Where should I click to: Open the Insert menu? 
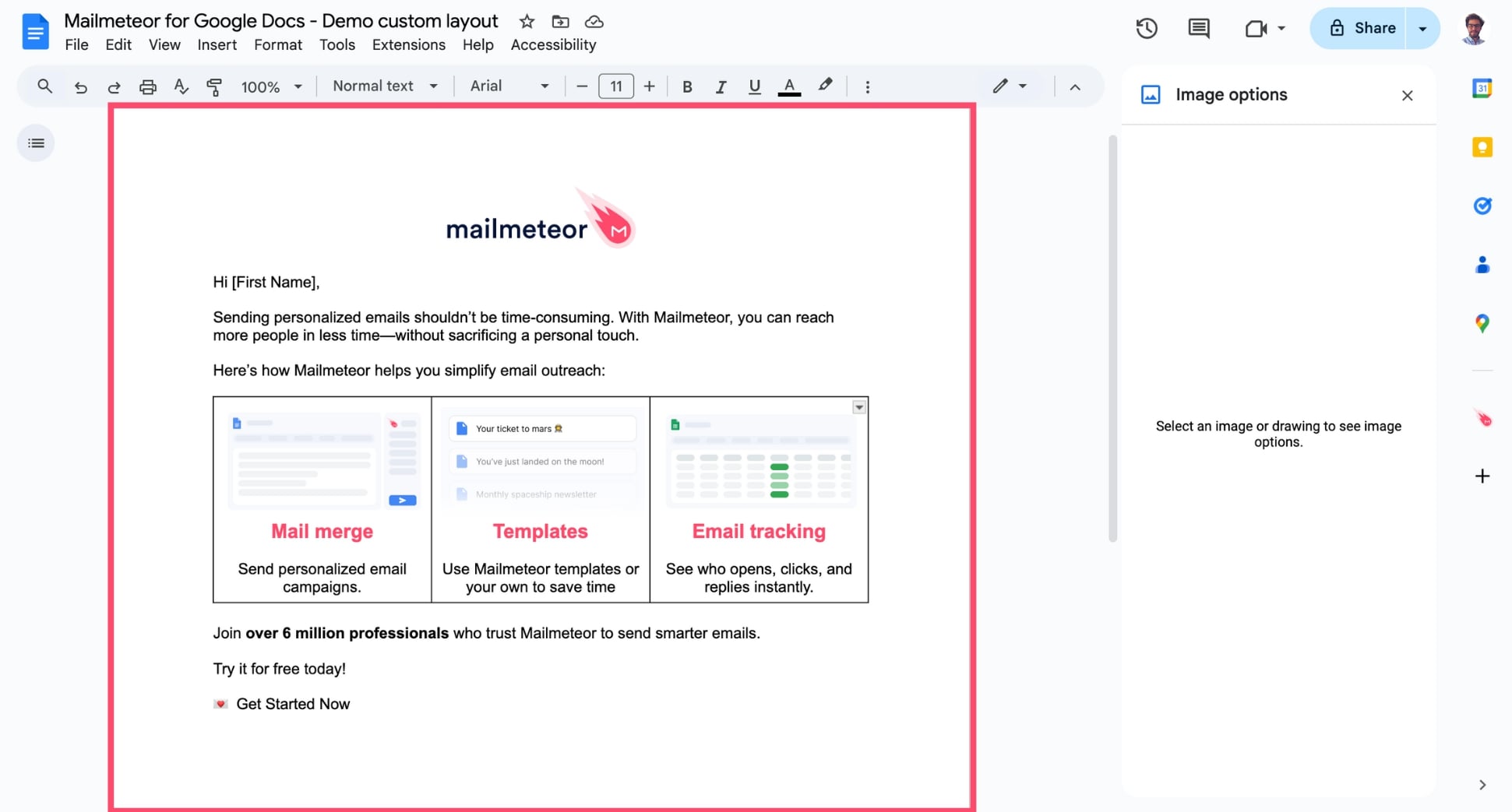(x=217, y=45)
